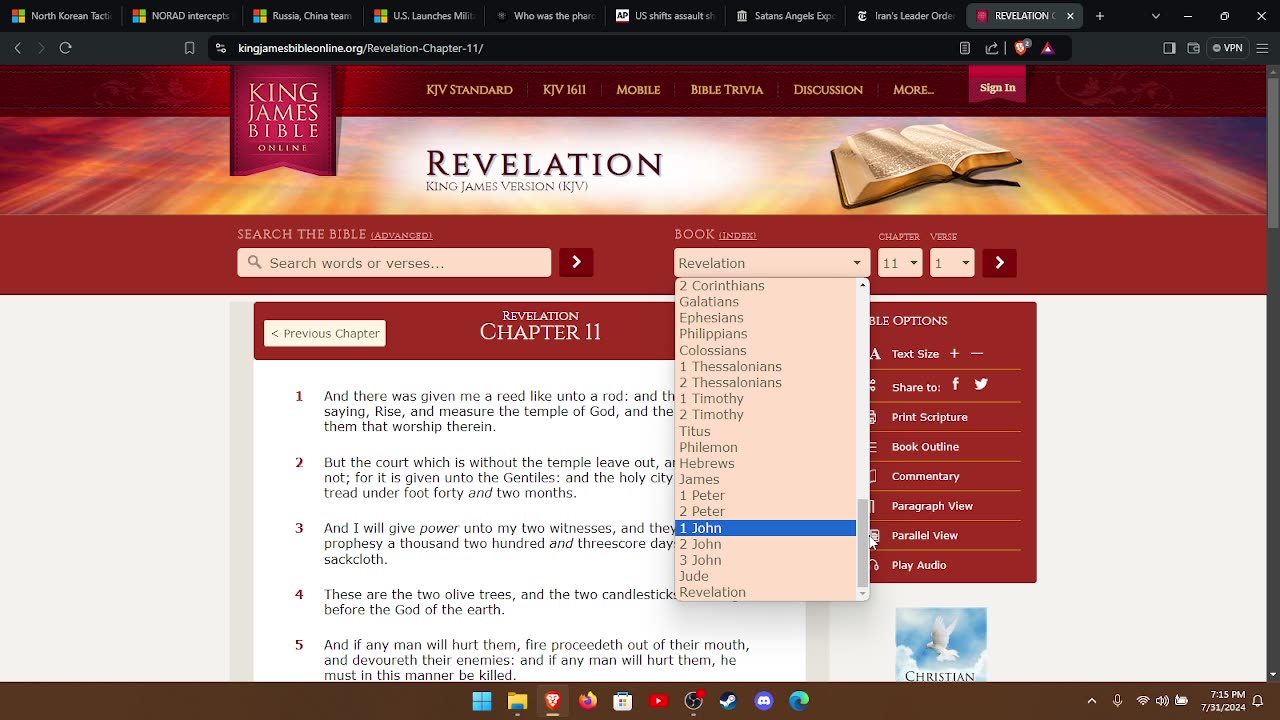Share to Twitter bird icon
1280x720 pixels.
pos(981,384)
